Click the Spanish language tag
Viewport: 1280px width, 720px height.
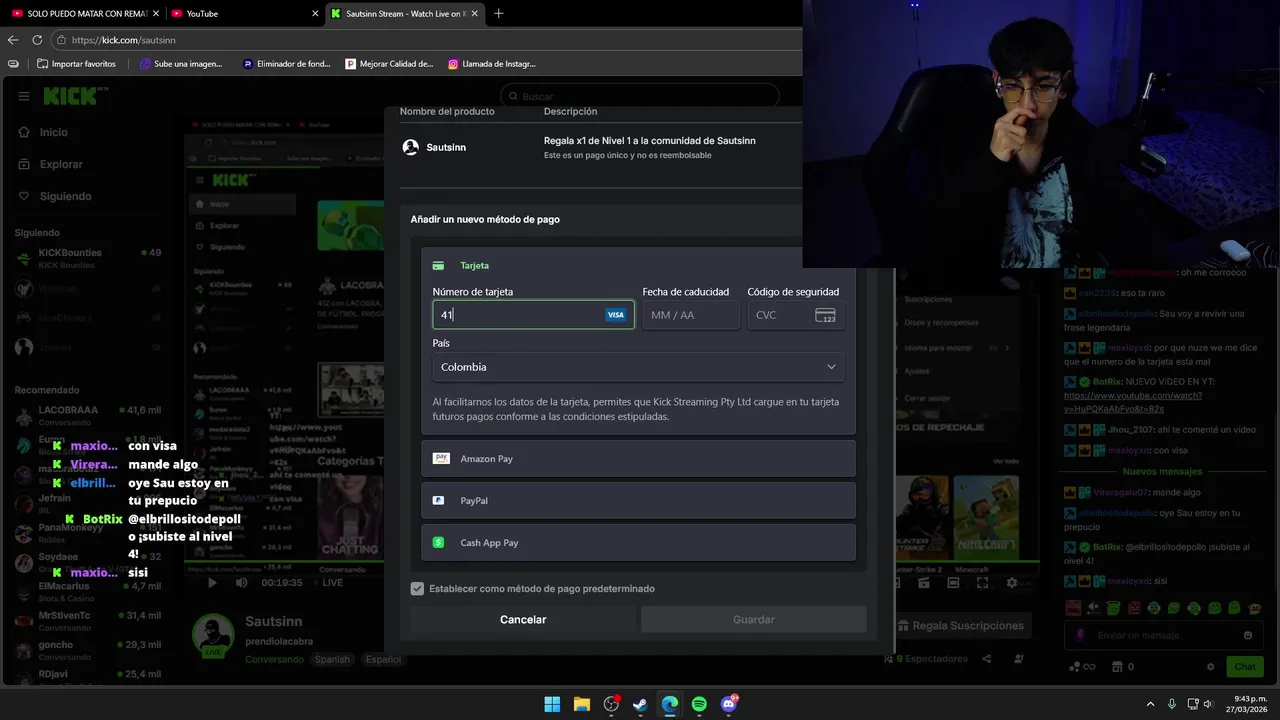pos(332,659)
